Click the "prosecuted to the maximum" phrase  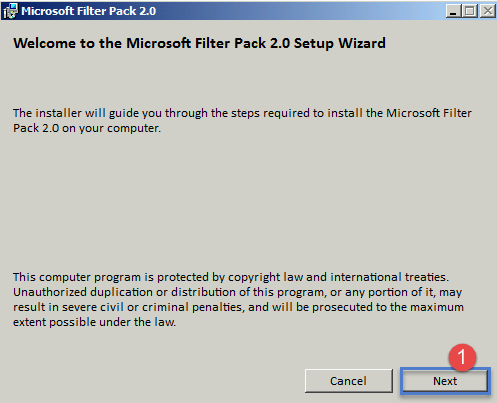pyautogui.click(x=388, y=307)
